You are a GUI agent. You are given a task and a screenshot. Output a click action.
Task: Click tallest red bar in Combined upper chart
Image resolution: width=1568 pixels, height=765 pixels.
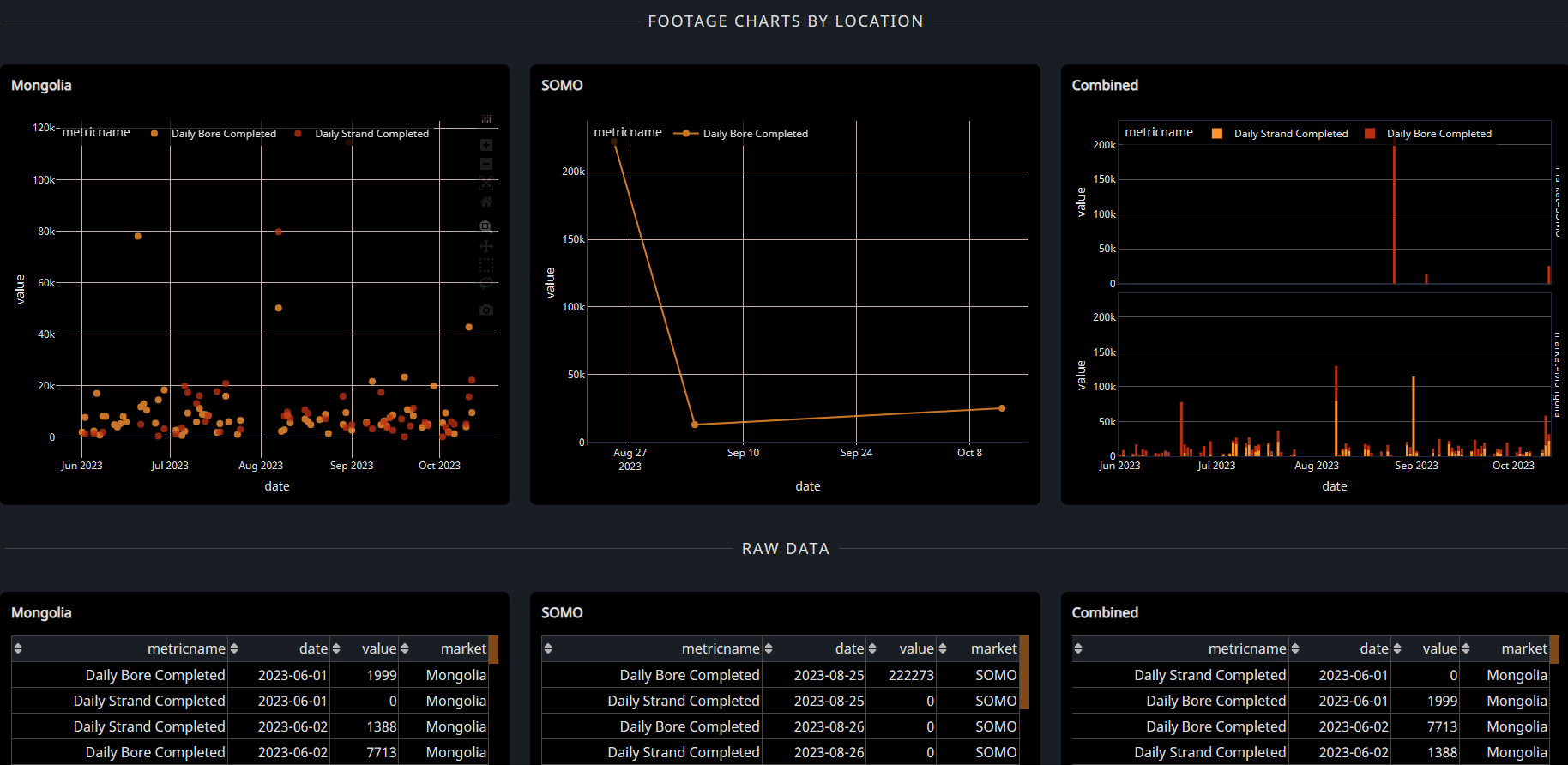coord(1394,214)
